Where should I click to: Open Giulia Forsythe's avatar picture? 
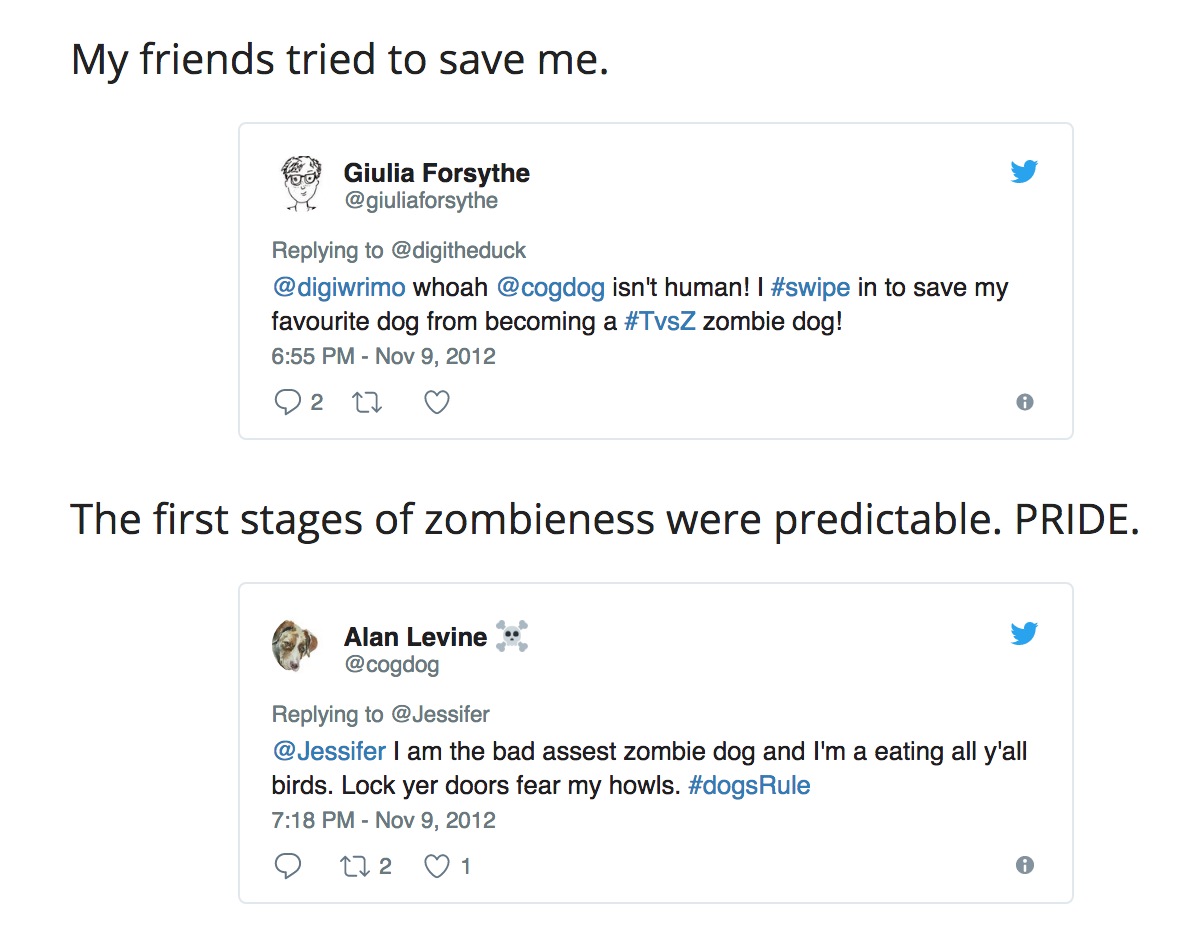[297, 184]
